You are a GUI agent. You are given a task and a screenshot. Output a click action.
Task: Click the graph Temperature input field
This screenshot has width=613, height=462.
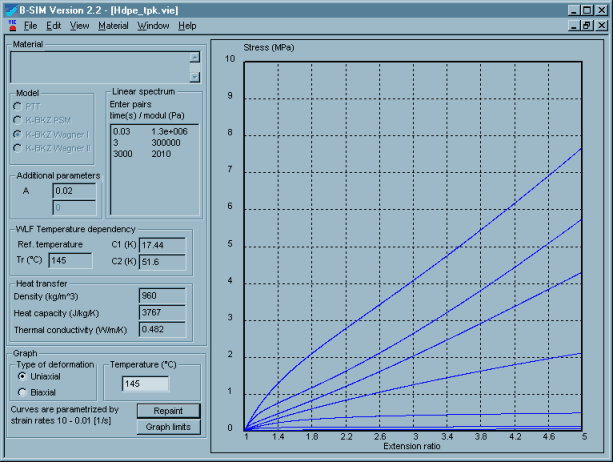[144, 383]
